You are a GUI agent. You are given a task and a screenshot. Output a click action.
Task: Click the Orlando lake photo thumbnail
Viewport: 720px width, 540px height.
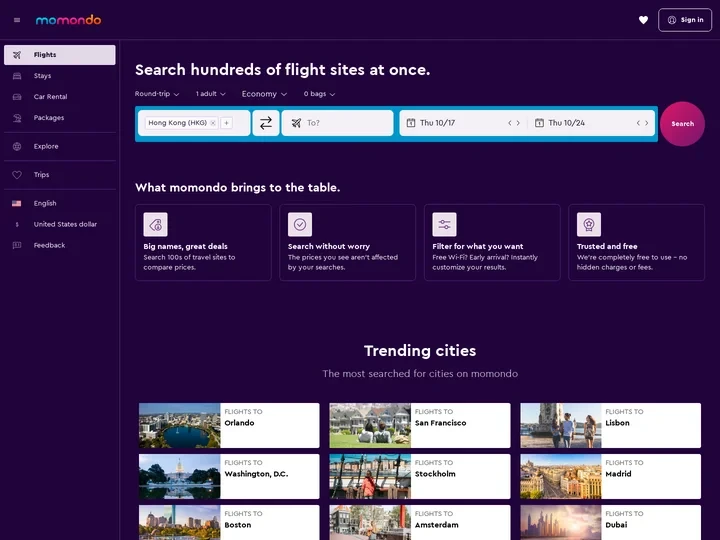[x=180, y=425]
